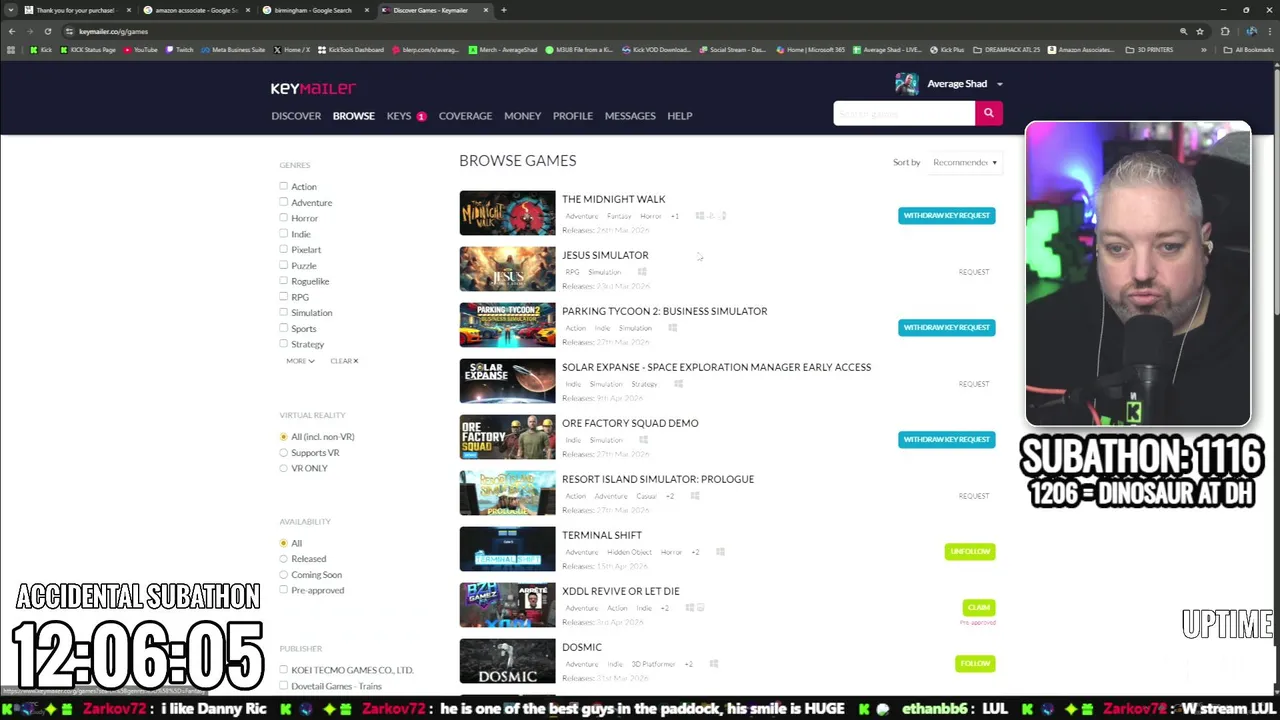1280x720 pixels.
Task: Open the HELP menu
Action: pyautogui.click(x=680, y=116)
